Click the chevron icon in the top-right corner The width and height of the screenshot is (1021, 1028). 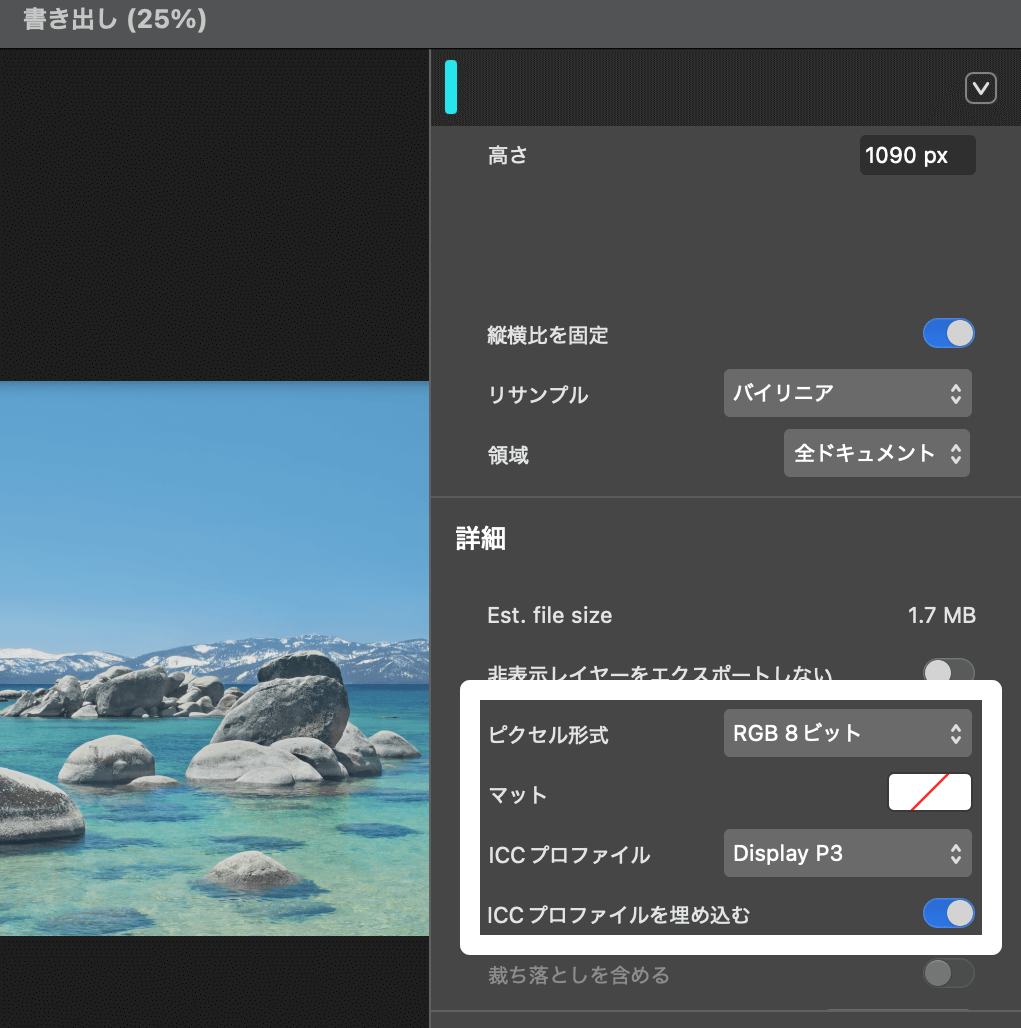click(980, 88)
